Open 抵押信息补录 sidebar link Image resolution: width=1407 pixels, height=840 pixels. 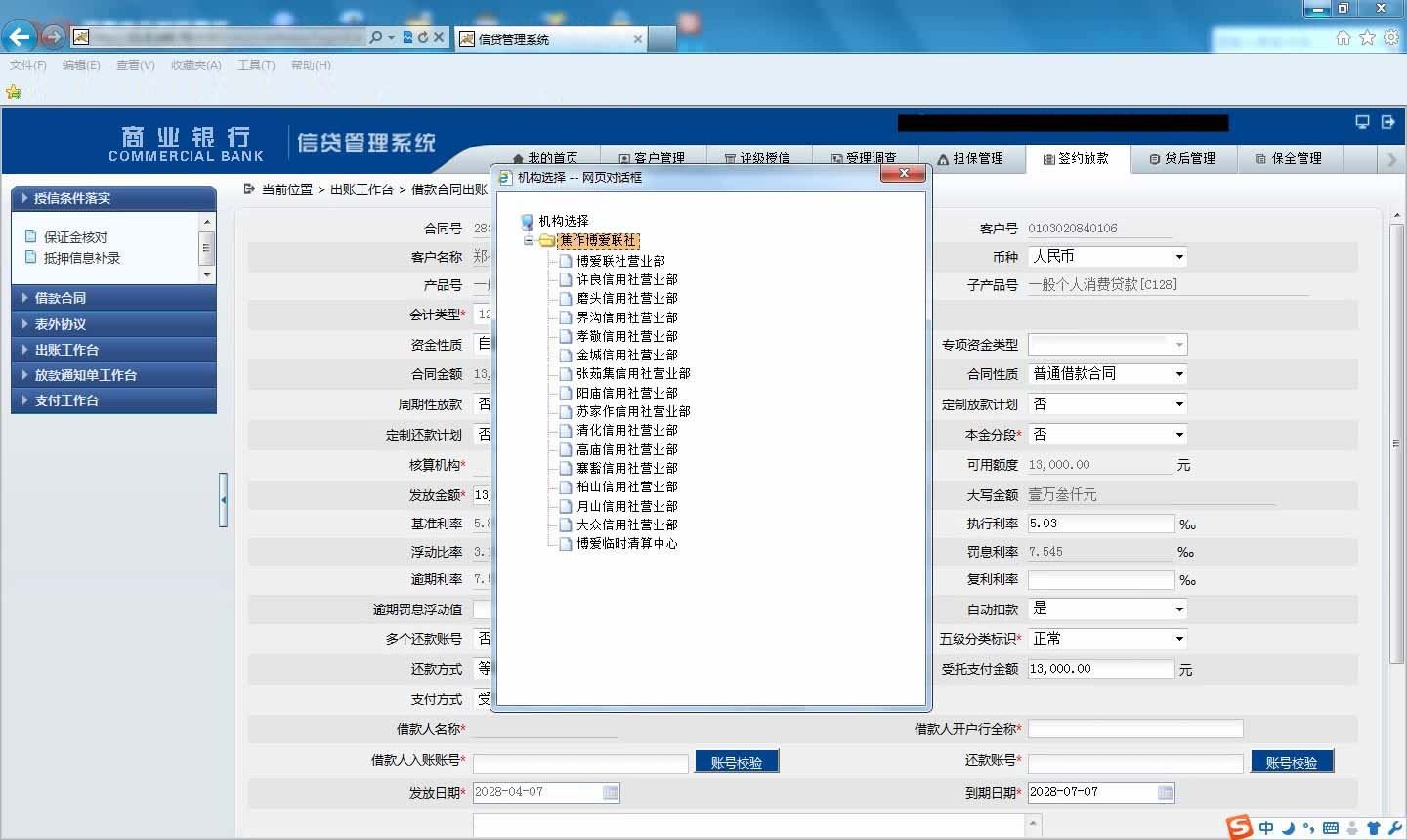(82, 258)
